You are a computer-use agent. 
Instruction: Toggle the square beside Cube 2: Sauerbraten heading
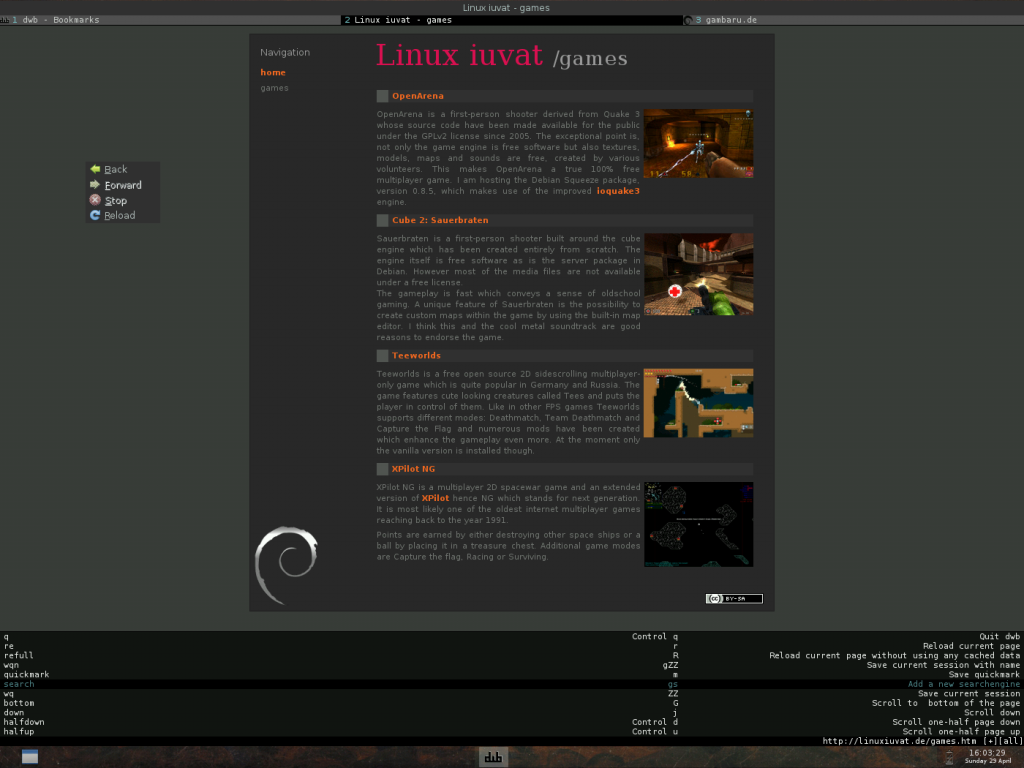pyautogui.click(x=382, y=220)
